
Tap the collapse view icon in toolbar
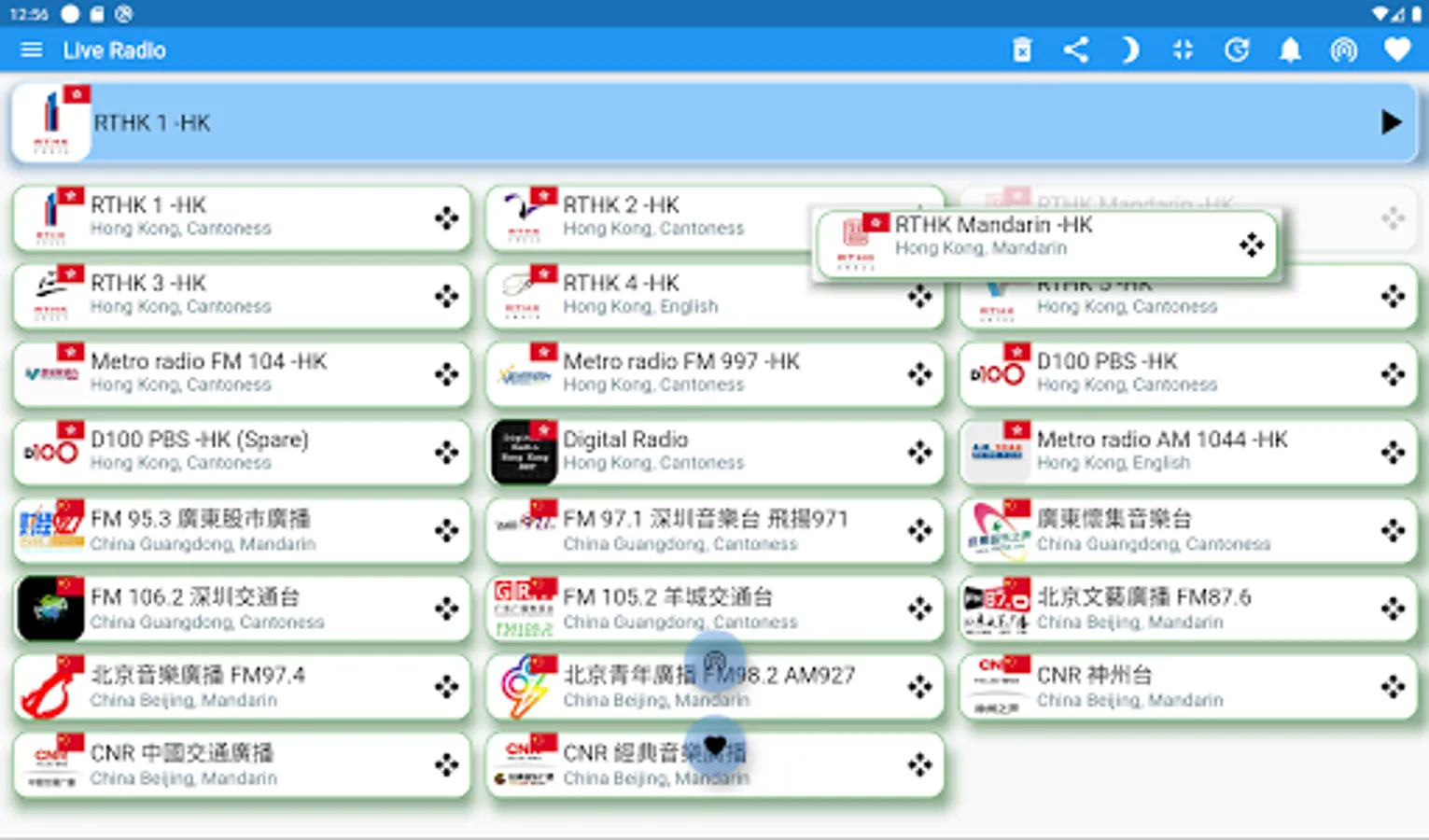[1183, 50]
